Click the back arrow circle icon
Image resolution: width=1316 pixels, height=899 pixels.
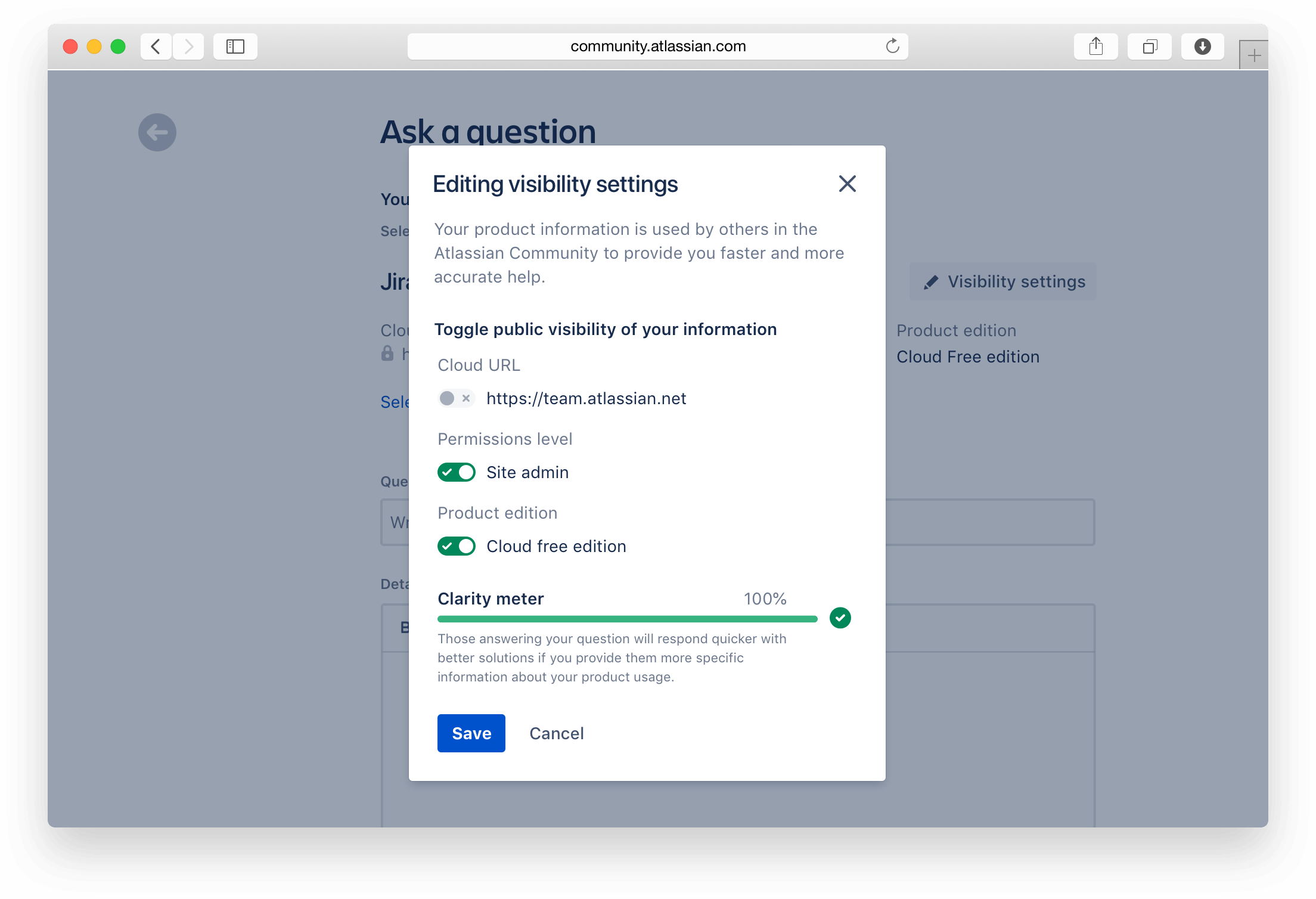pos(157,132)
